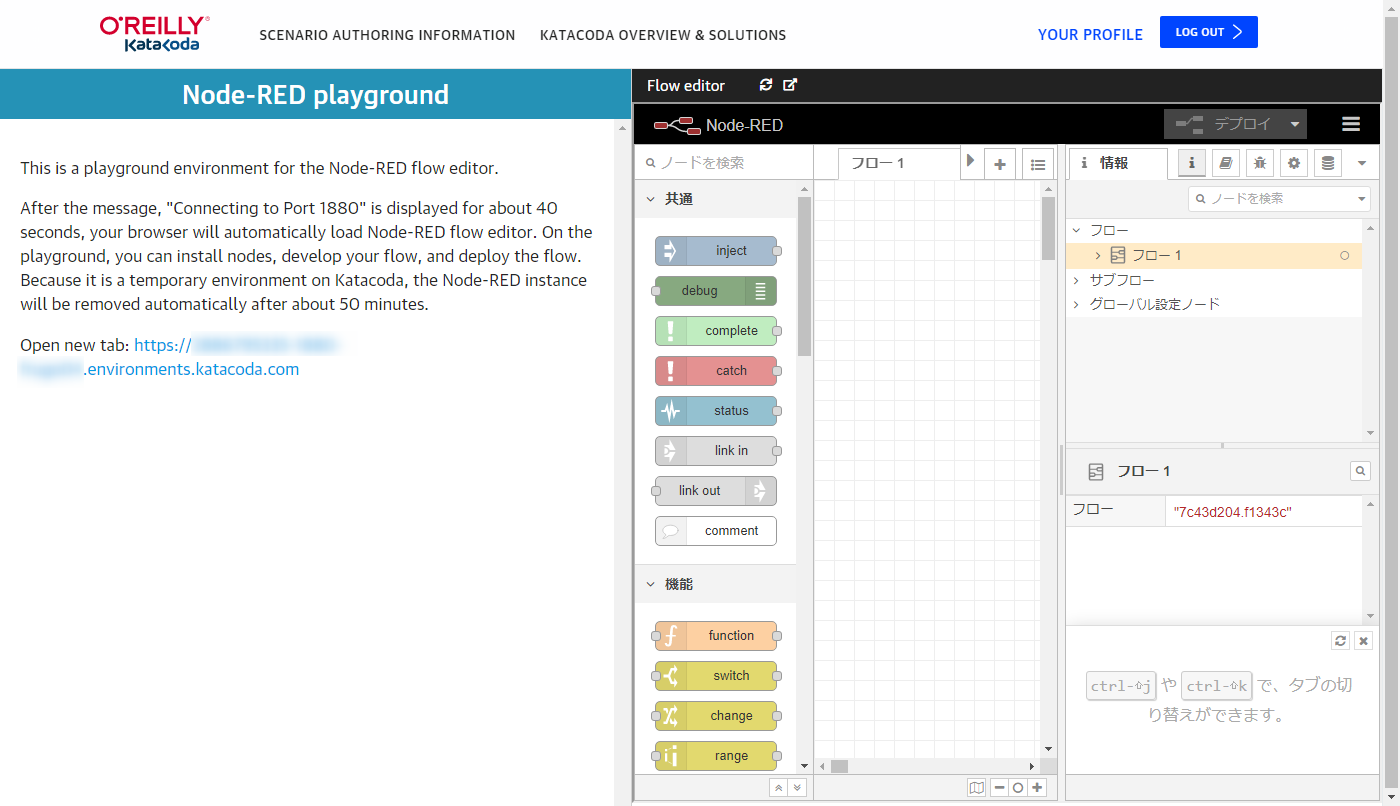Select the comment node in palette
Screen dimensions: 1400x806
(x=716, y=531)
